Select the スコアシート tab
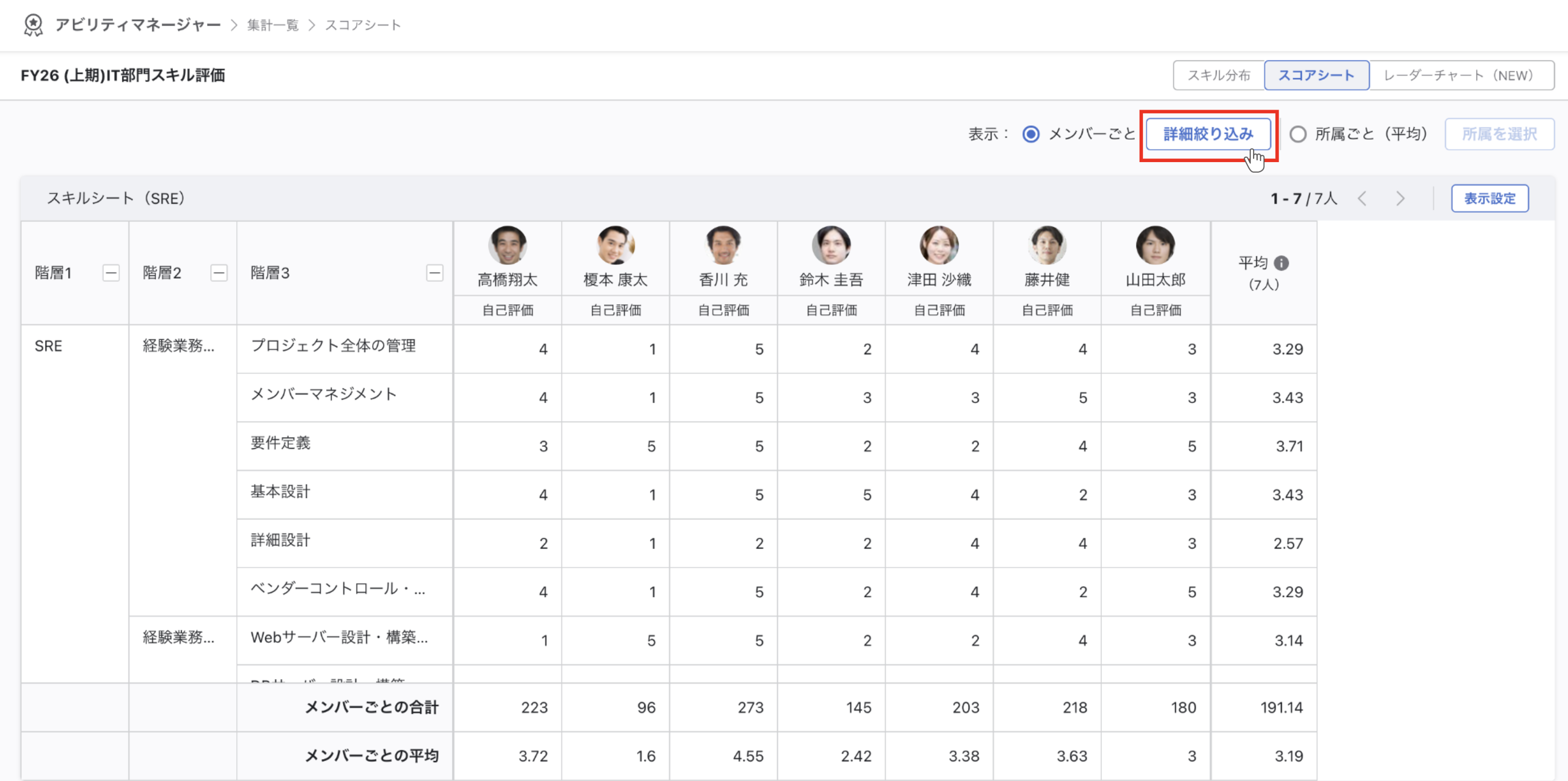 [x=1317, y=75]
